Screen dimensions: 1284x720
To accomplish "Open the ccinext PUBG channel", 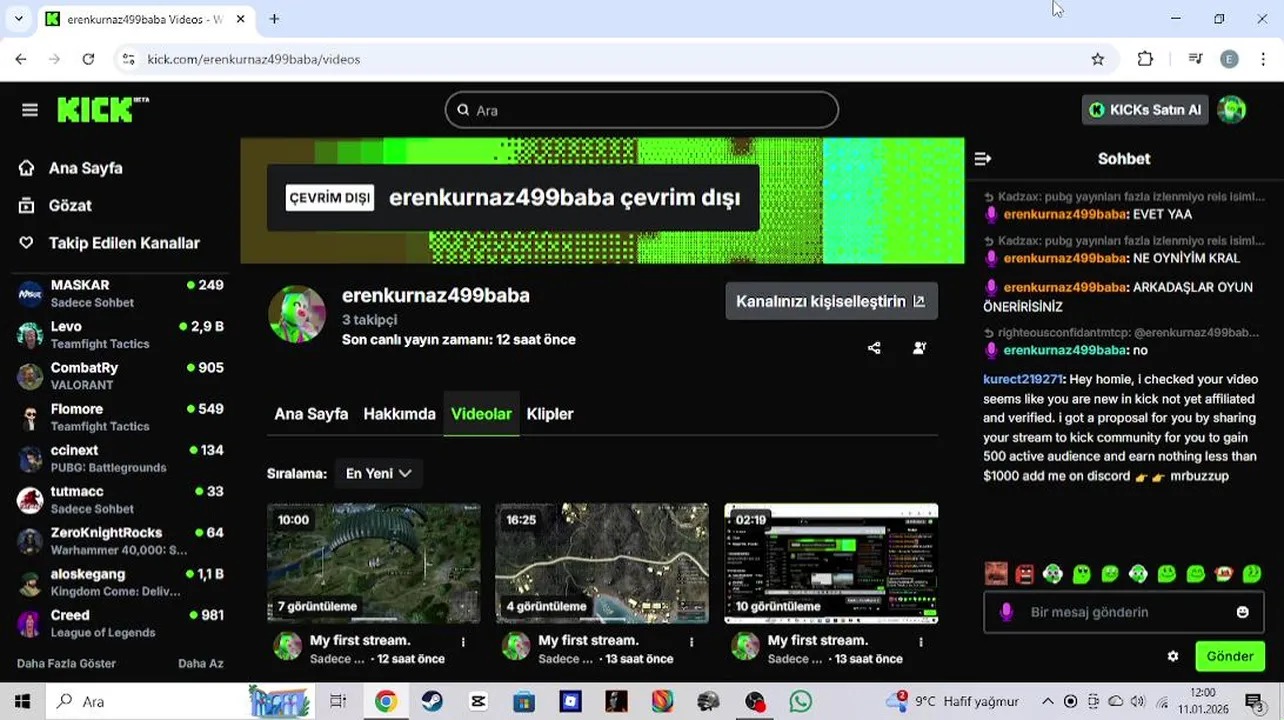I will click(x=120, y=459).
